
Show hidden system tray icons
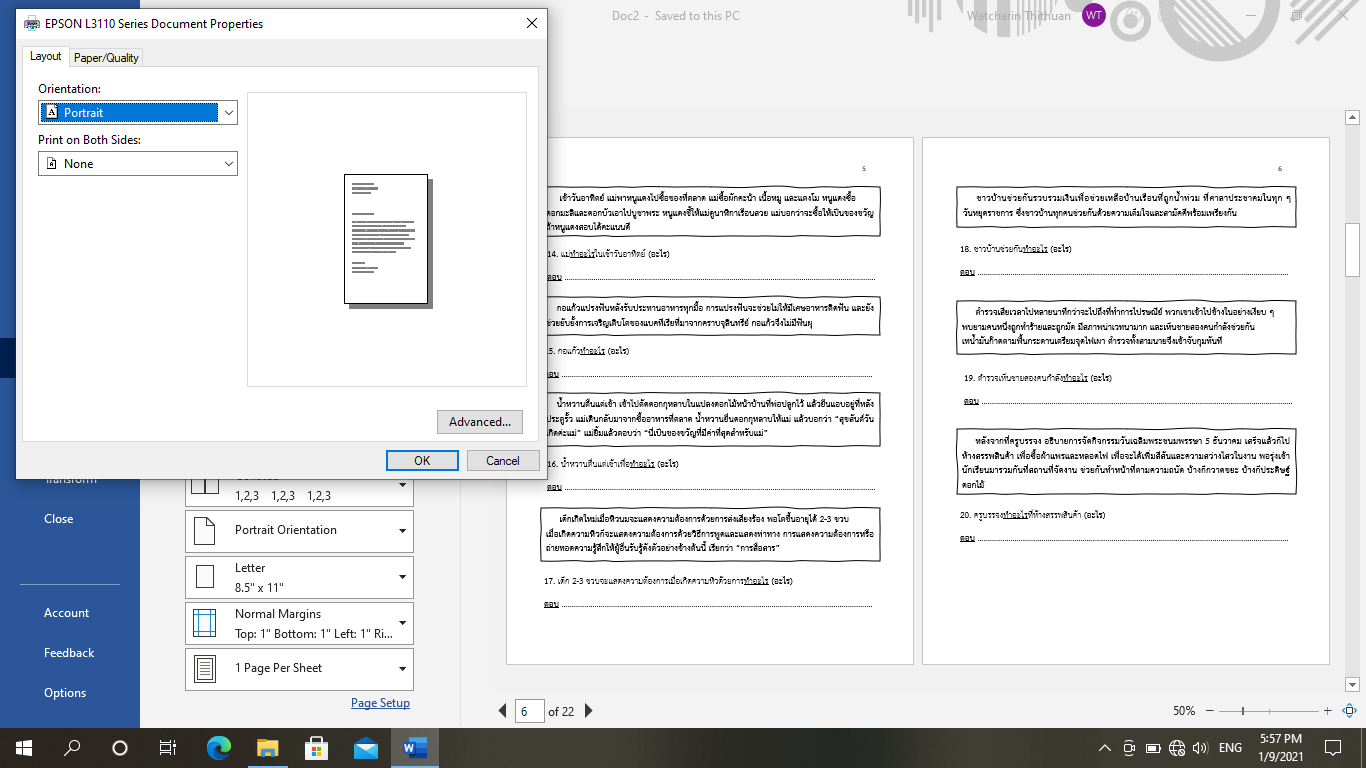pyautogui.click(x=1105, y=747)
